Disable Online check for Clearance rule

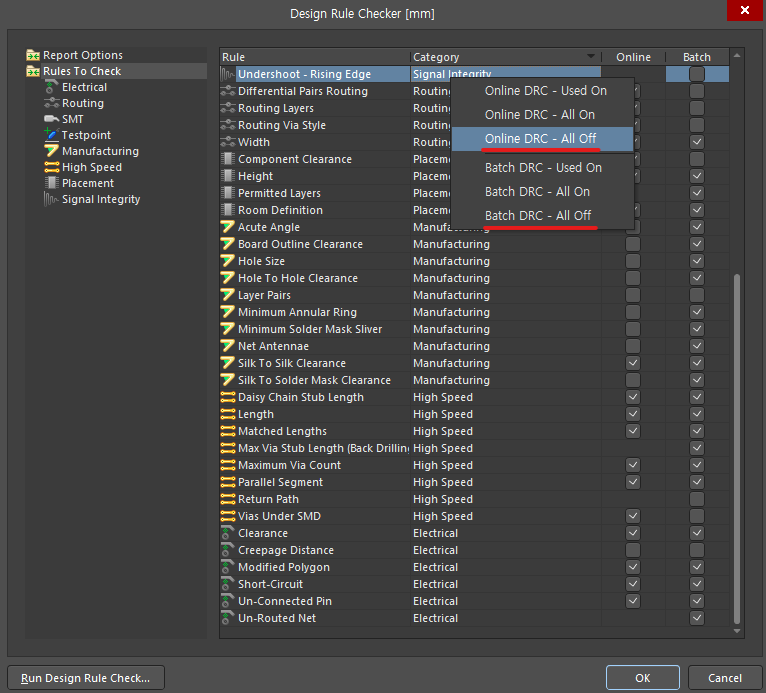coord(633,533)
